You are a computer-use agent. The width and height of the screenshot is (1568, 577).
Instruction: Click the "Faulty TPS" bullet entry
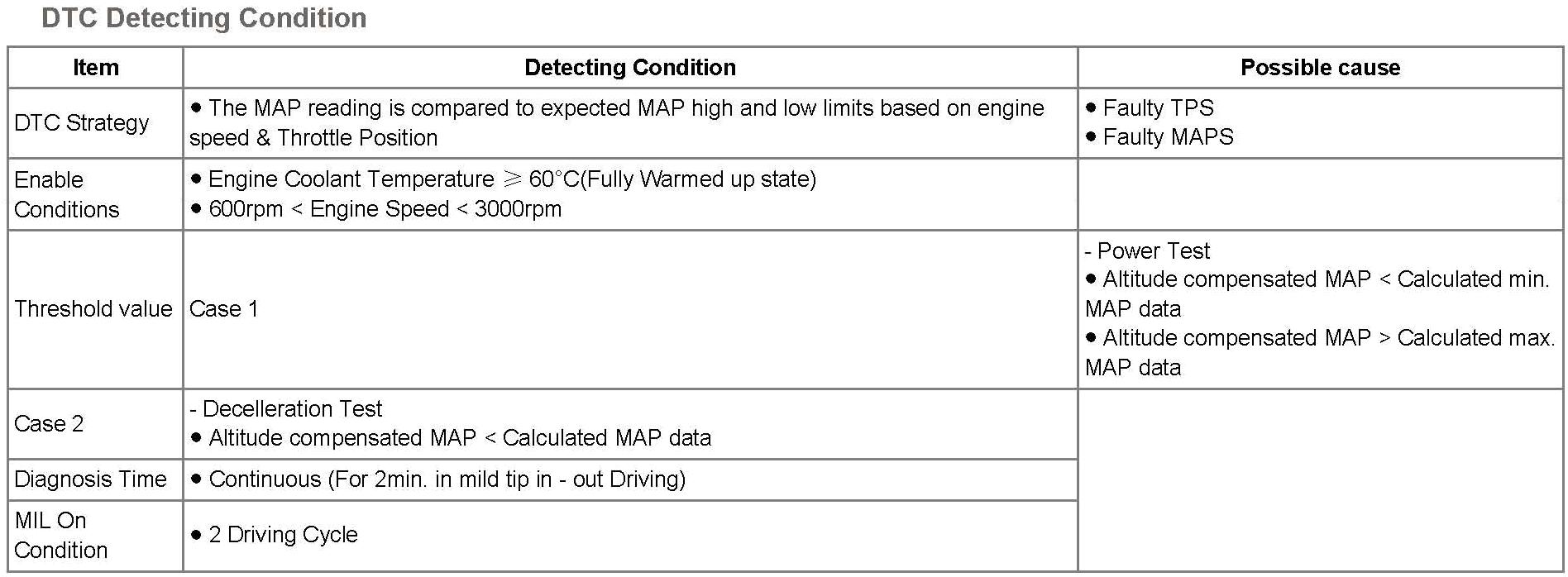[1158, 108]
